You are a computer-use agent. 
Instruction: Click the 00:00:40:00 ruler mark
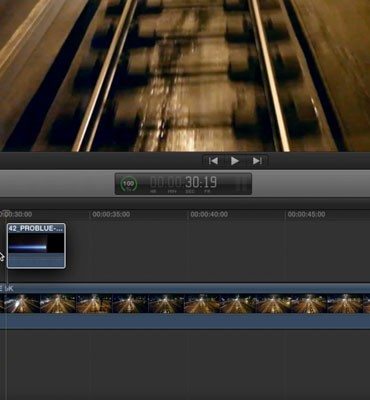pos(209,214)
